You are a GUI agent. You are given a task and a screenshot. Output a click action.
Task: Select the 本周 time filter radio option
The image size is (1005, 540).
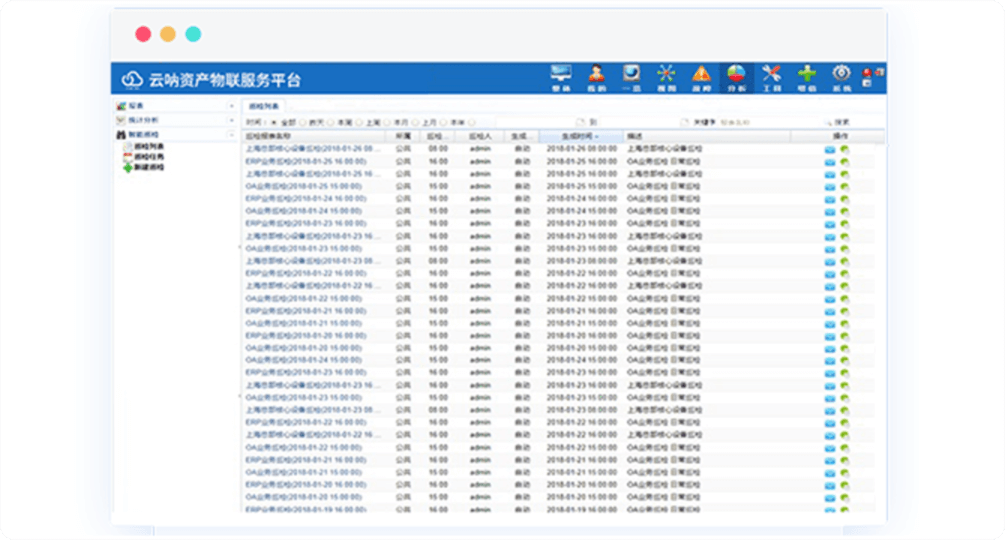(331, 122)
